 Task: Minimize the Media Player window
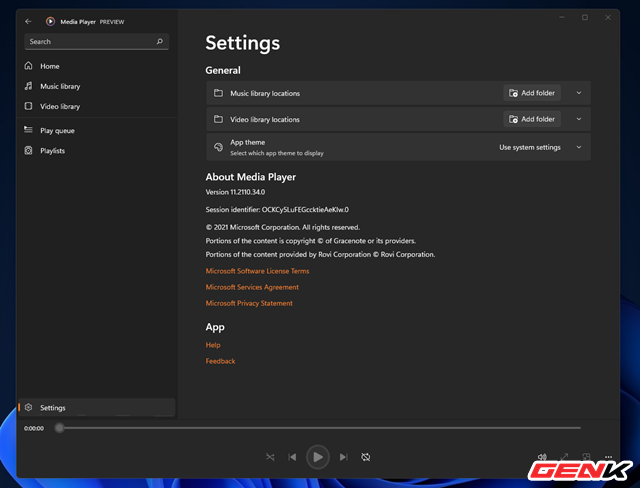click(562, 17)
